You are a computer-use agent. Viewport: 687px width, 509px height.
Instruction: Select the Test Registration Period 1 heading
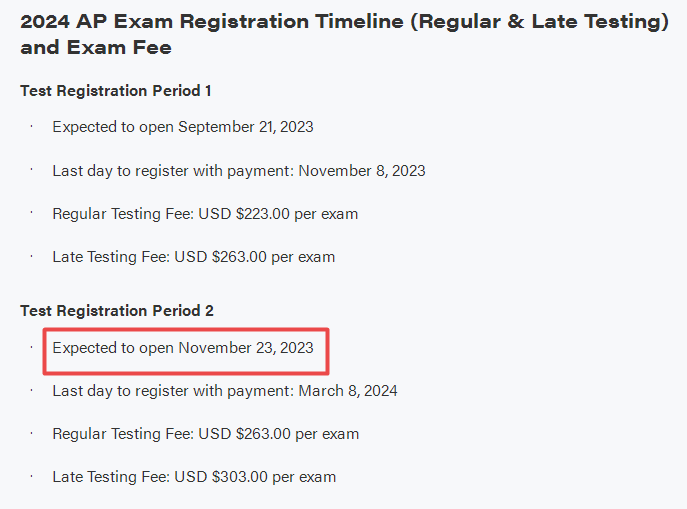click(x=116, y=91)
